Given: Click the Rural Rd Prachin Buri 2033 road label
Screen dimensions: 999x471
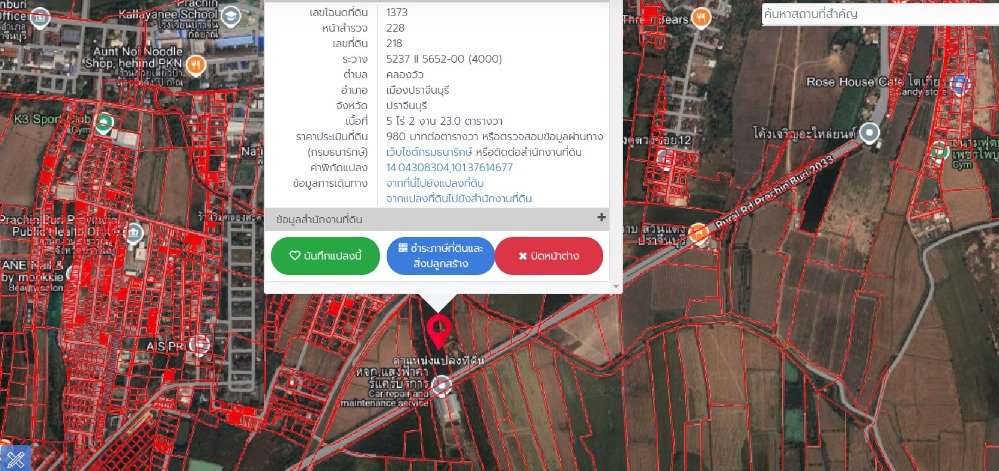Looking at the screenshot, I should coord(775,193).
